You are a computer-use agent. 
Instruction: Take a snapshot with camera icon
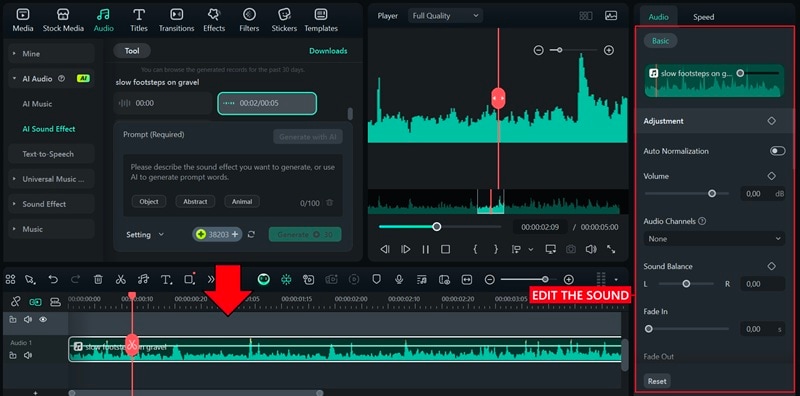point(570,249)
